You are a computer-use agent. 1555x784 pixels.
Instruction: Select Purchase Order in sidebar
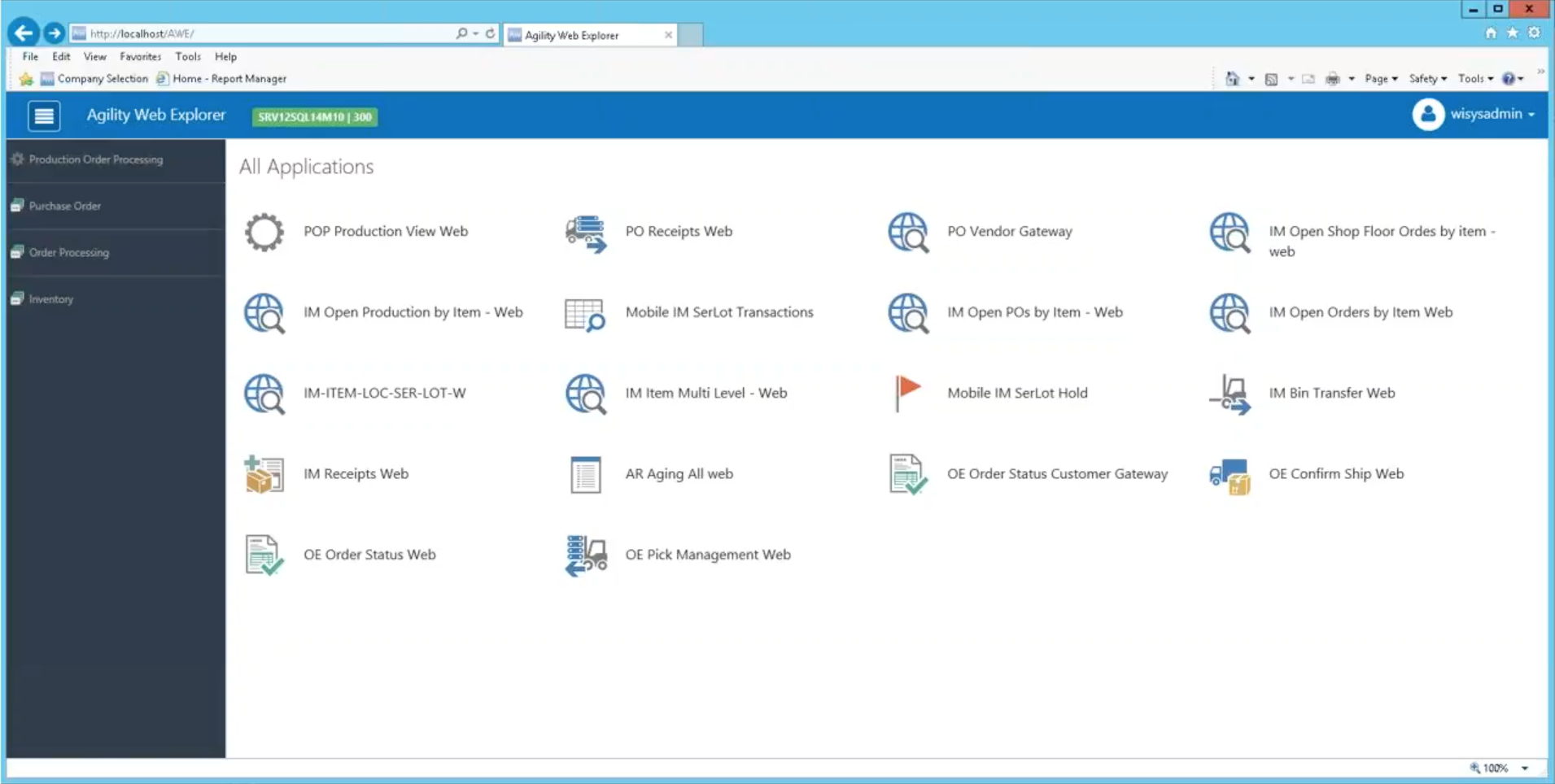point(116,206)
